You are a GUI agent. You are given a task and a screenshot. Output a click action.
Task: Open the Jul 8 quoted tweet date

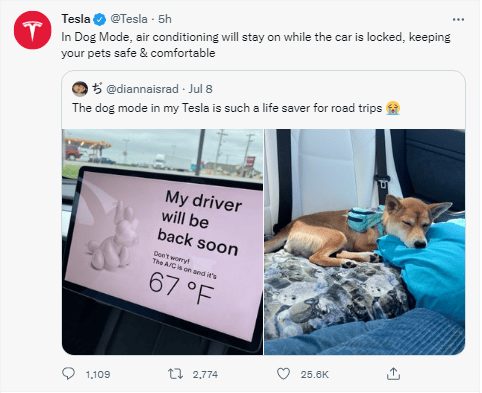200,89
